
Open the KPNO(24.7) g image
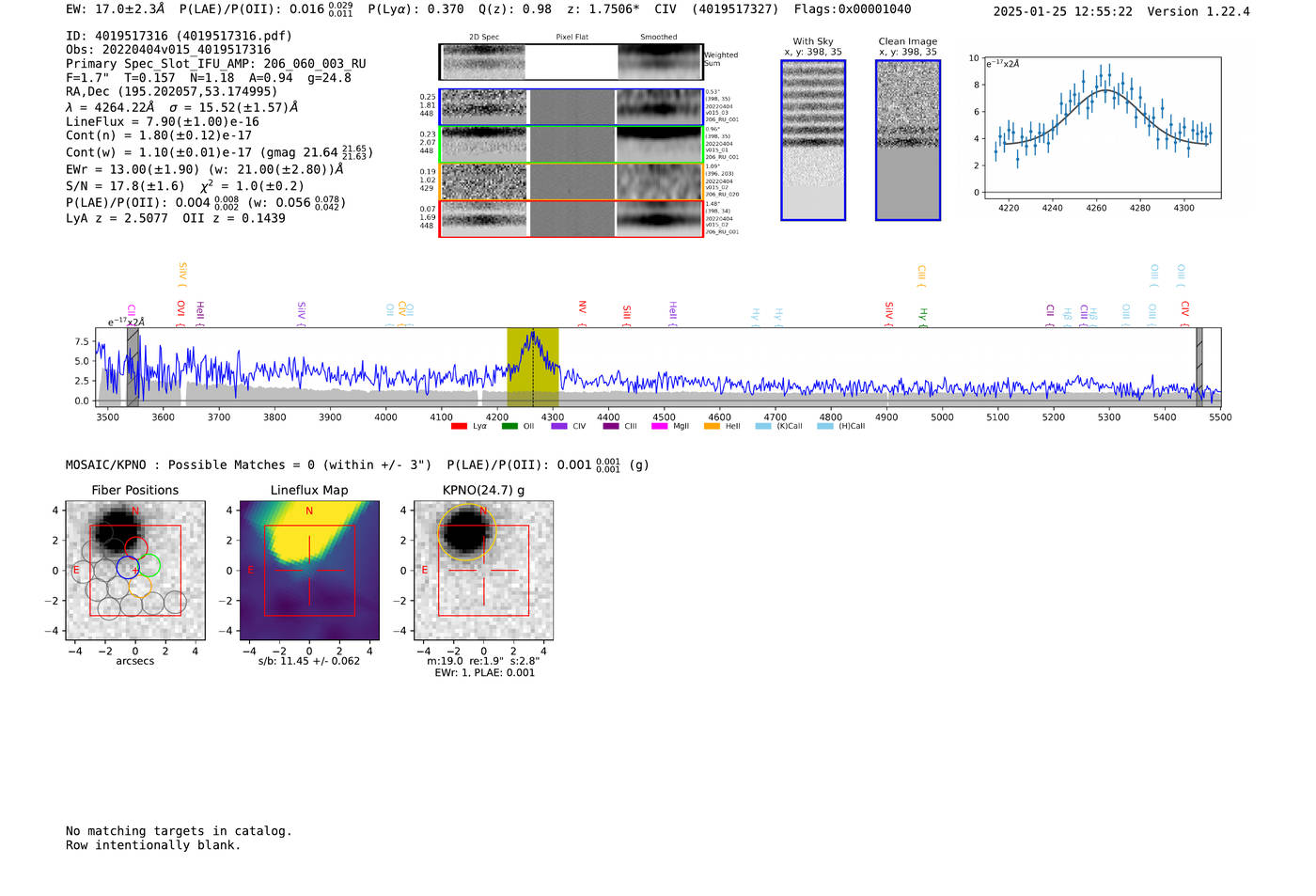483,571
